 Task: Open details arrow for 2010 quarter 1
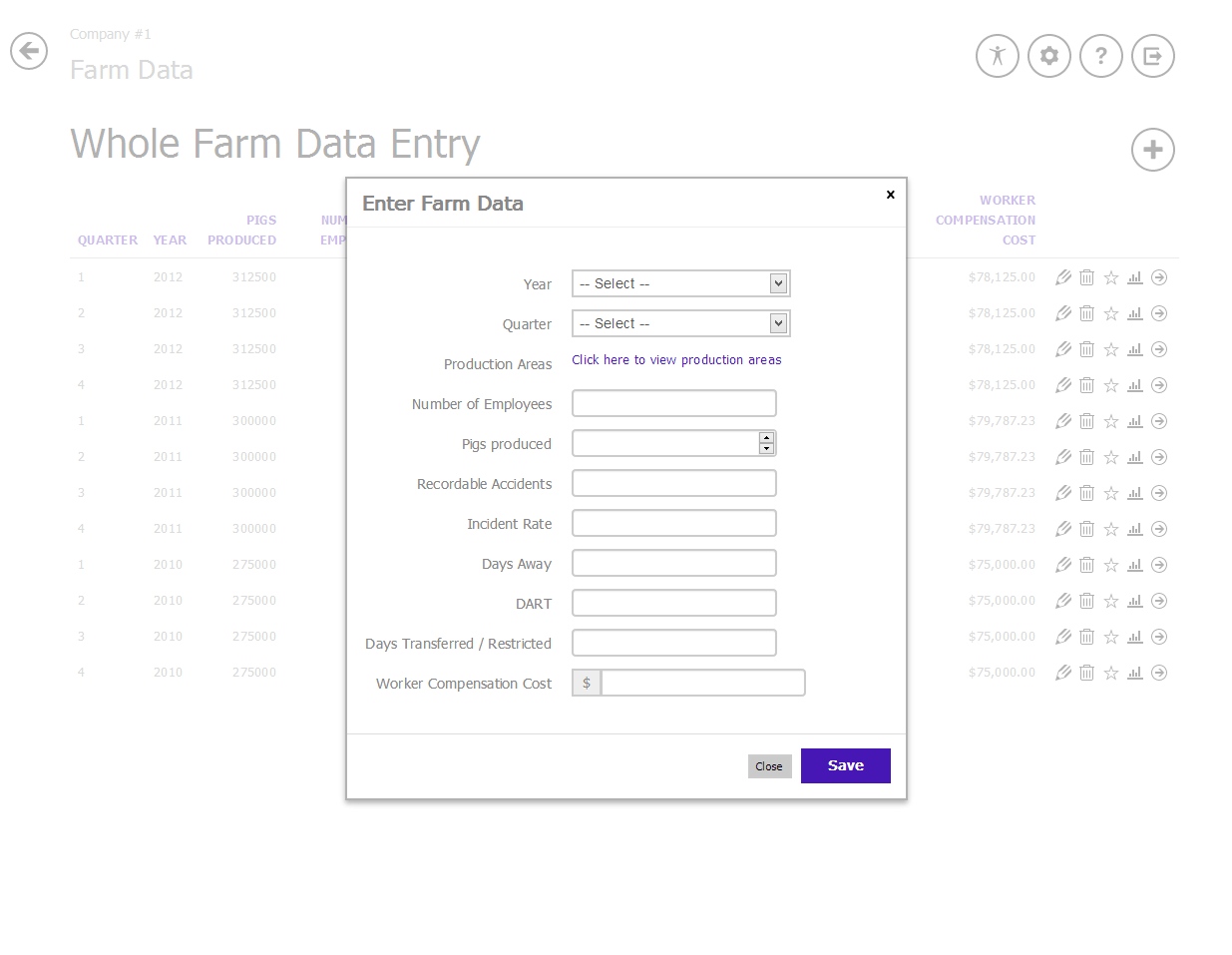1159,565
